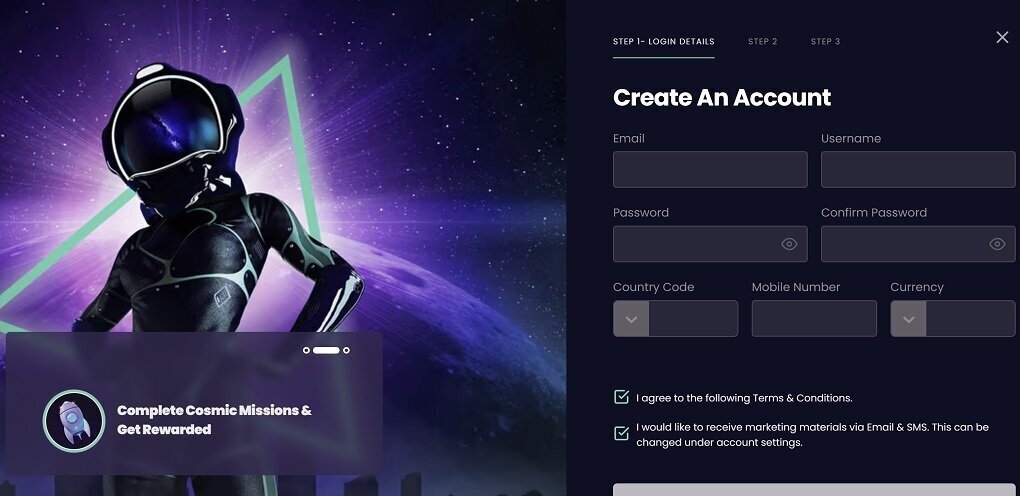Viewport: 1020px width, 496px height.
Task: Close the Create An Account dialog
Action: (x=1002, y=38)
